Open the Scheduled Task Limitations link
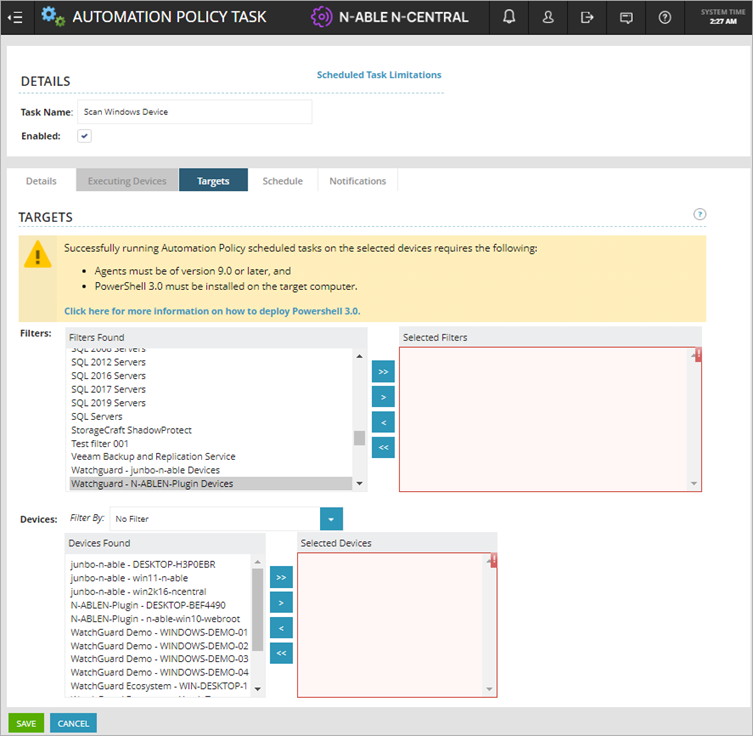Viewport: 753px width, 736px height. pos(379,75)
